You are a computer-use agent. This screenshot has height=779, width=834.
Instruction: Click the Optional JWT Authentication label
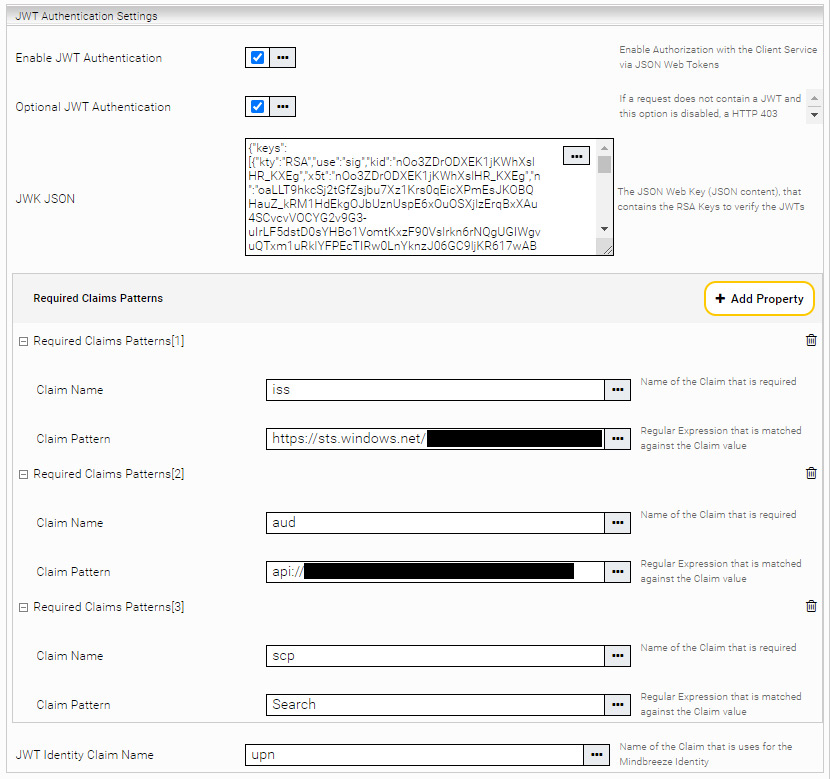click(93, 107)
